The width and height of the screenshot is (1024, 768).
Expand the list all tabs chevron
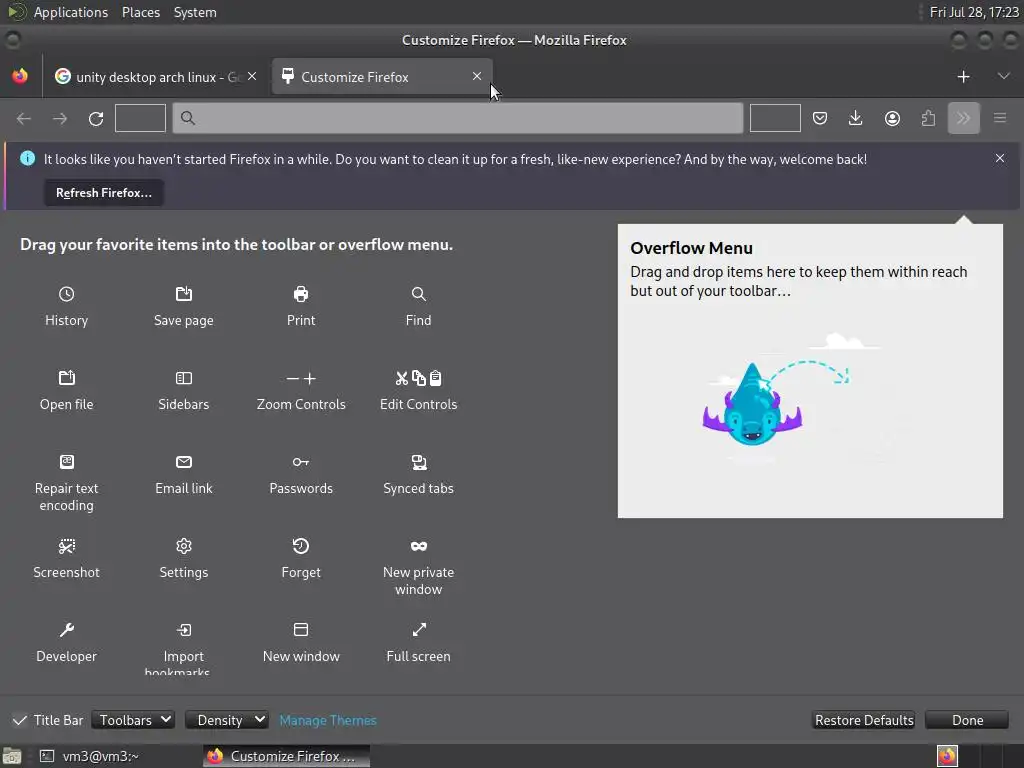(1004, 76)
